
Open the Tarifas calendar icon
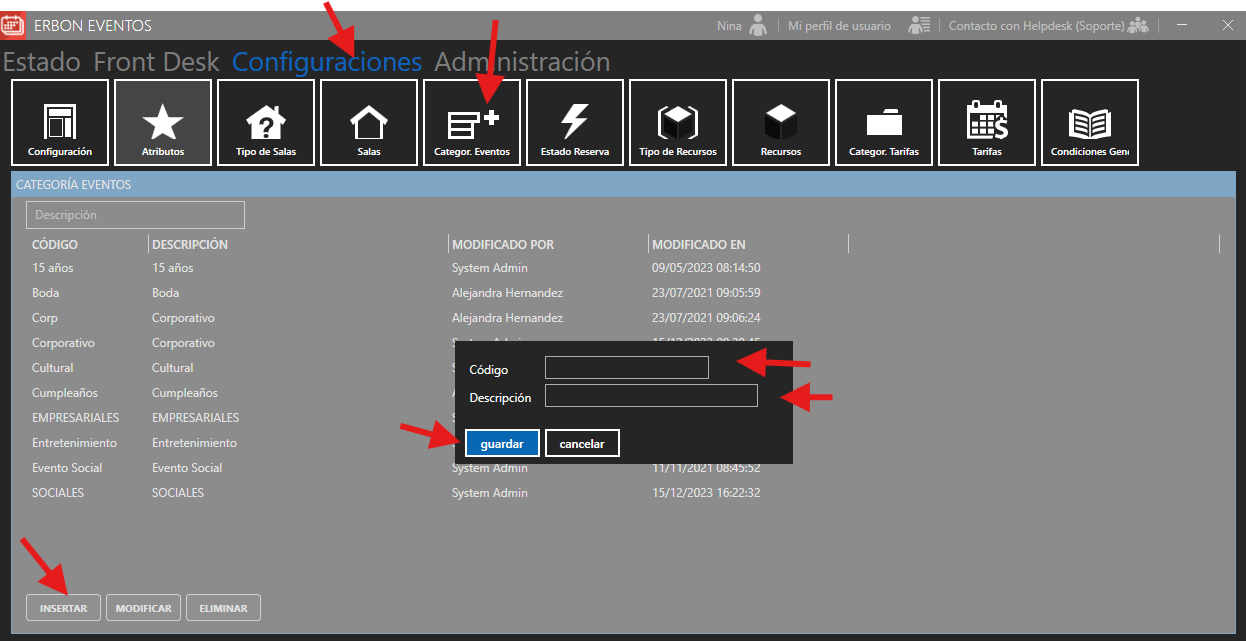(x=987, y=123)
